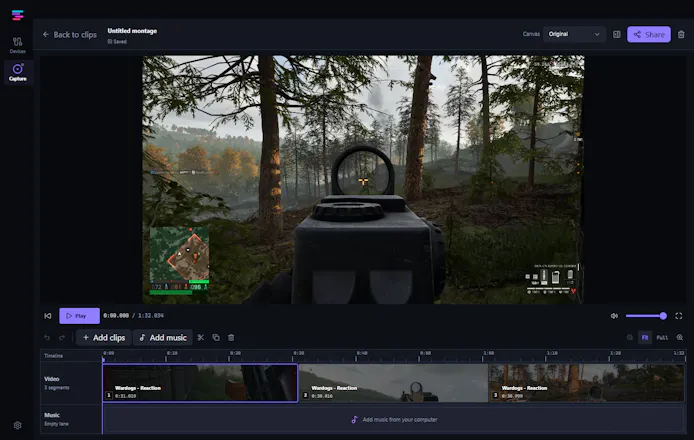Adjust the volume slider

(x=646, y=316)
